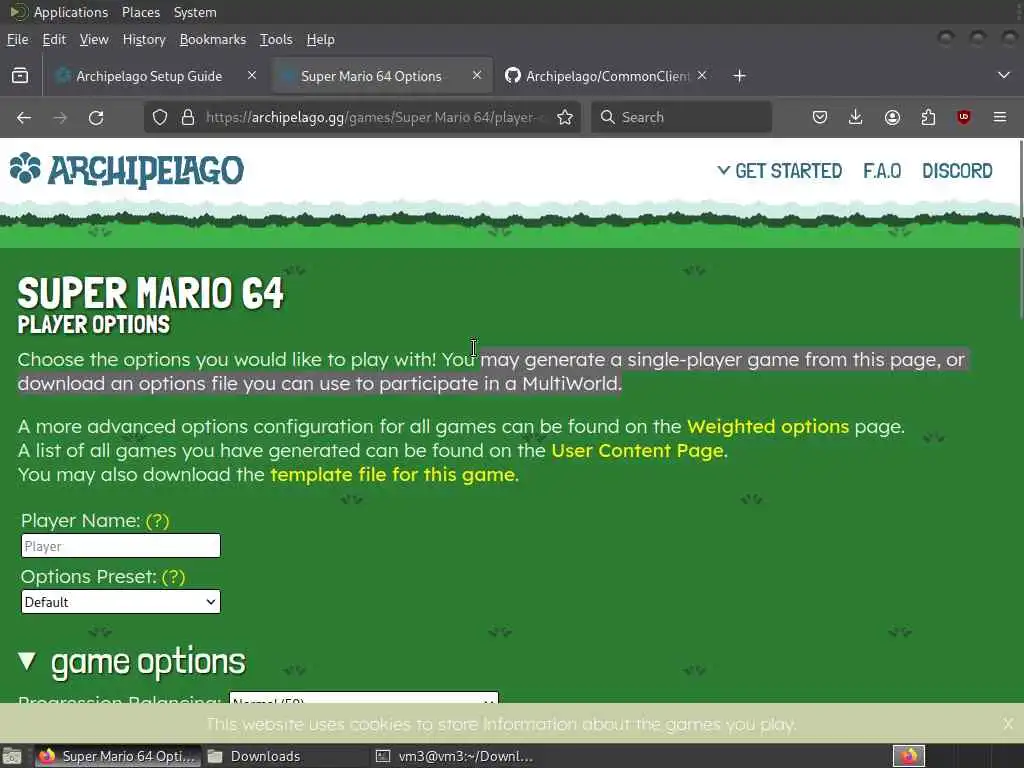Dismiss the cookie notice with the X
1024x768 pixels.
click(1008, 724)
